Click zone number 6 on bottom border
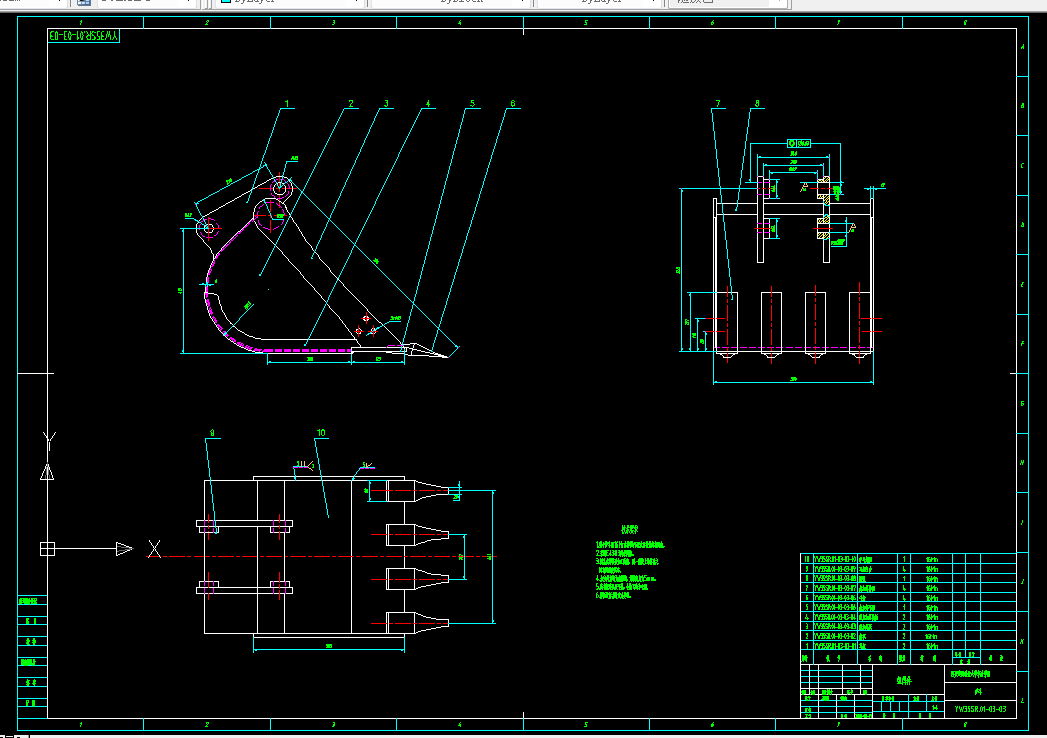The image size is (1047, 738). click(712, 725)
